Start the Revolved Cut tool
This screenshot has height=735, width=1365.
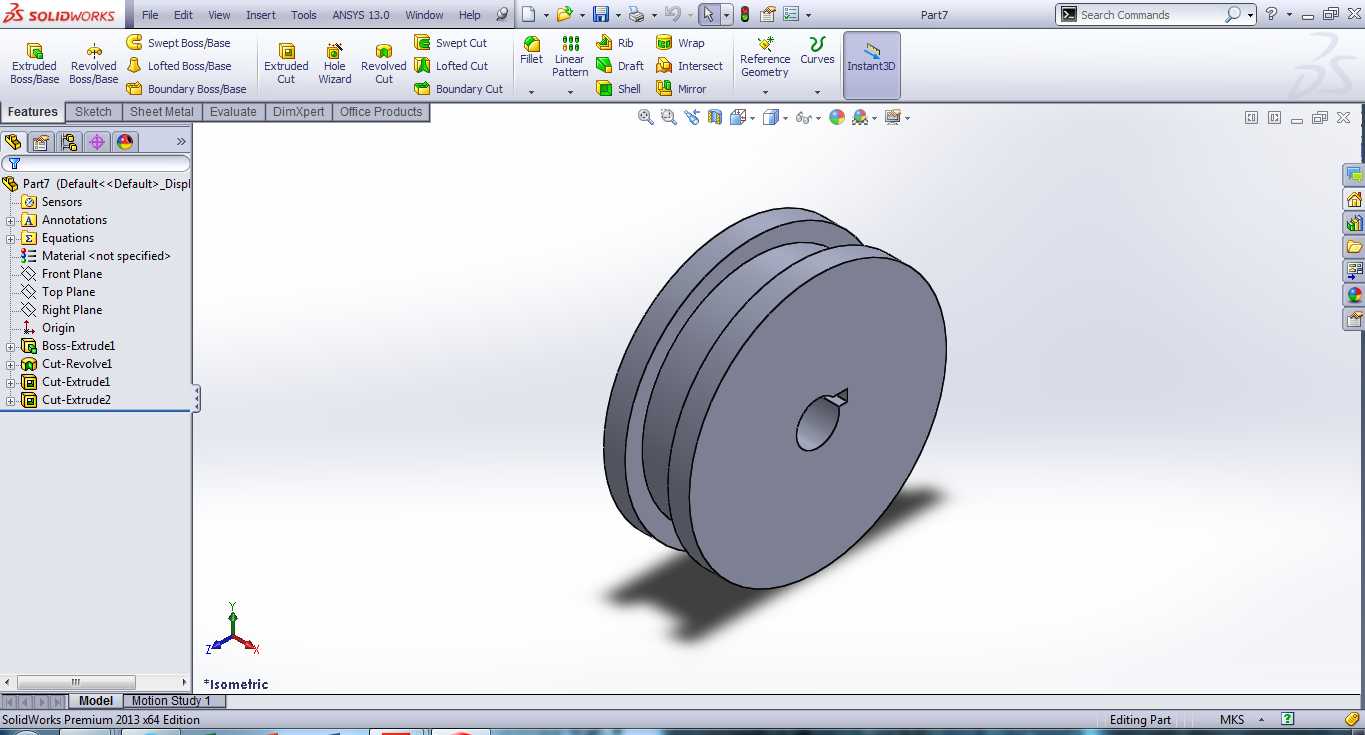pos(384,63)
